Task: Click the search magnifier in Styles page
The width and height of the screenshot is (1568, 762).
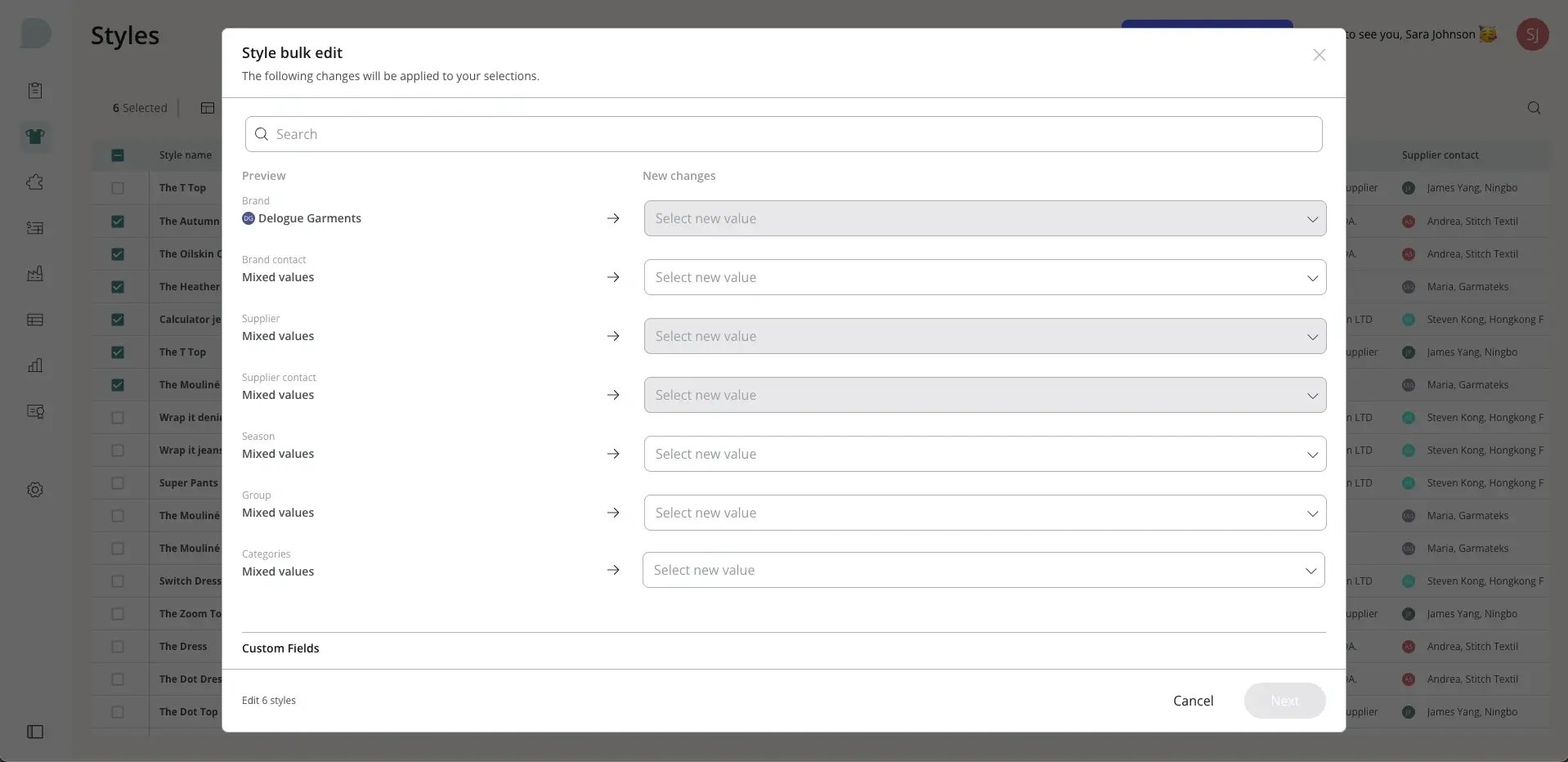Action: [1534, 108]
